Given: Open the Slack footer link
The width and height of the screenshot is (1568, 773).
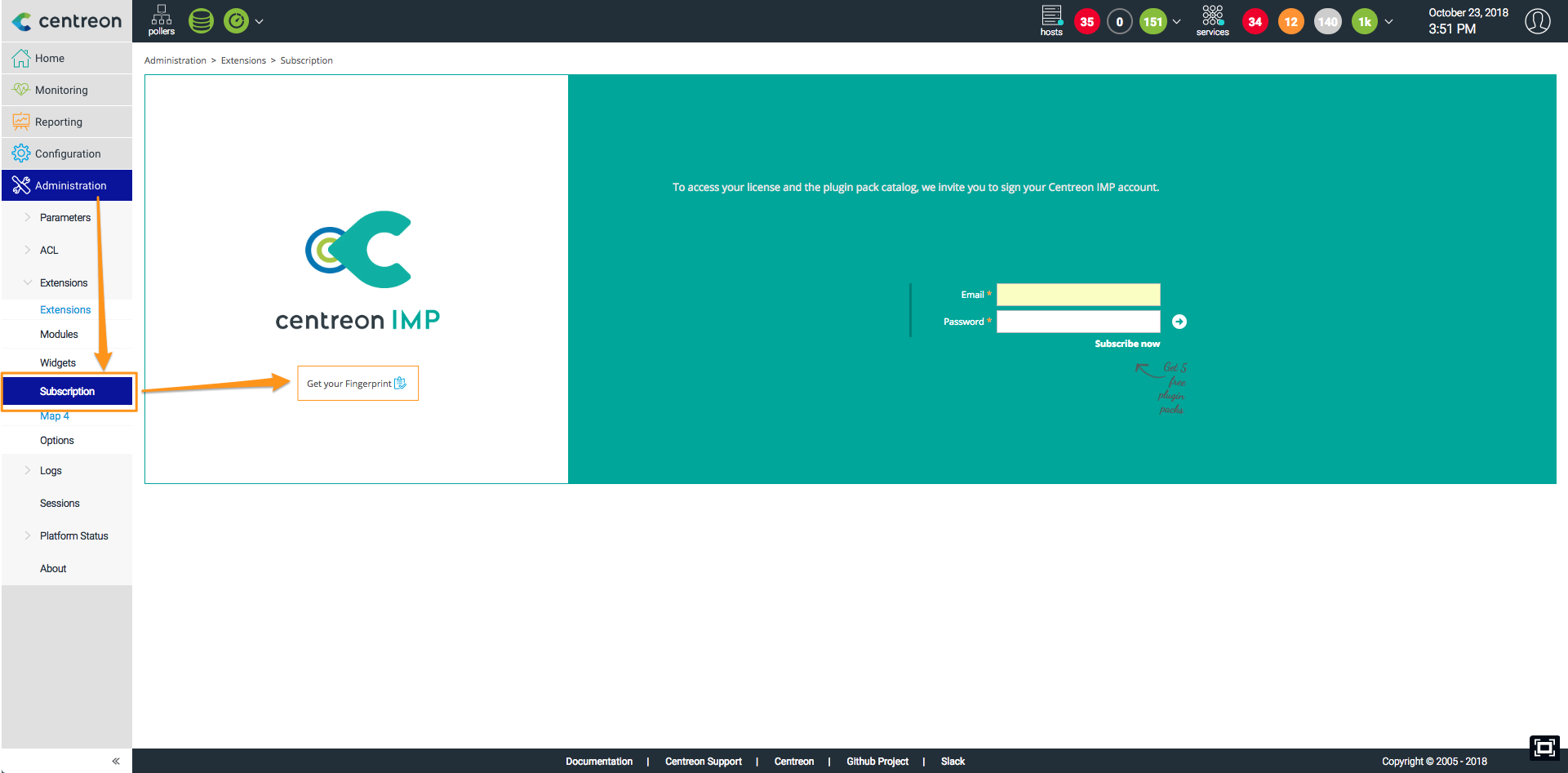Looking at the screenshot, I should click(953, 762).
